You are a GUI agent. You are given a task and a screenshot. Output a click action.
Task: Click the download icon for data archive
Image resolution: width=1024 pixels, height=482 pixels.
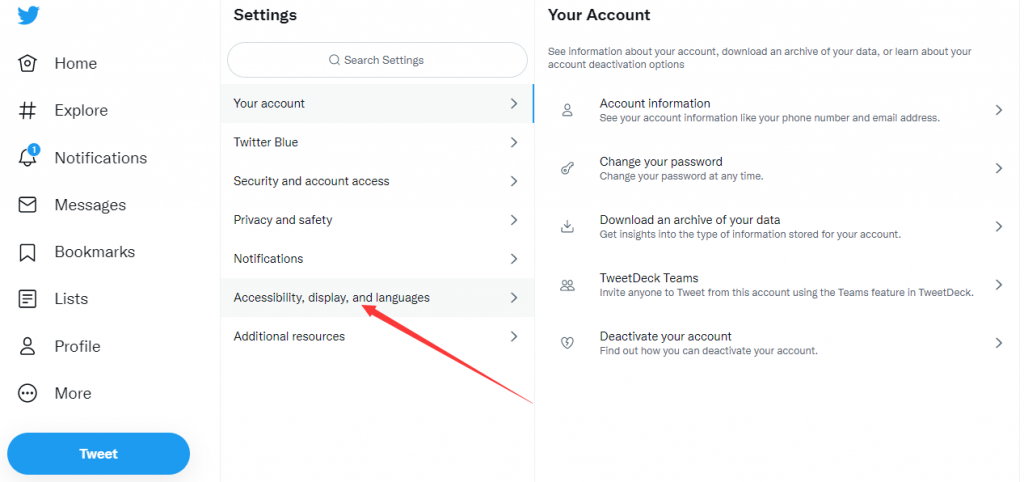567,227
